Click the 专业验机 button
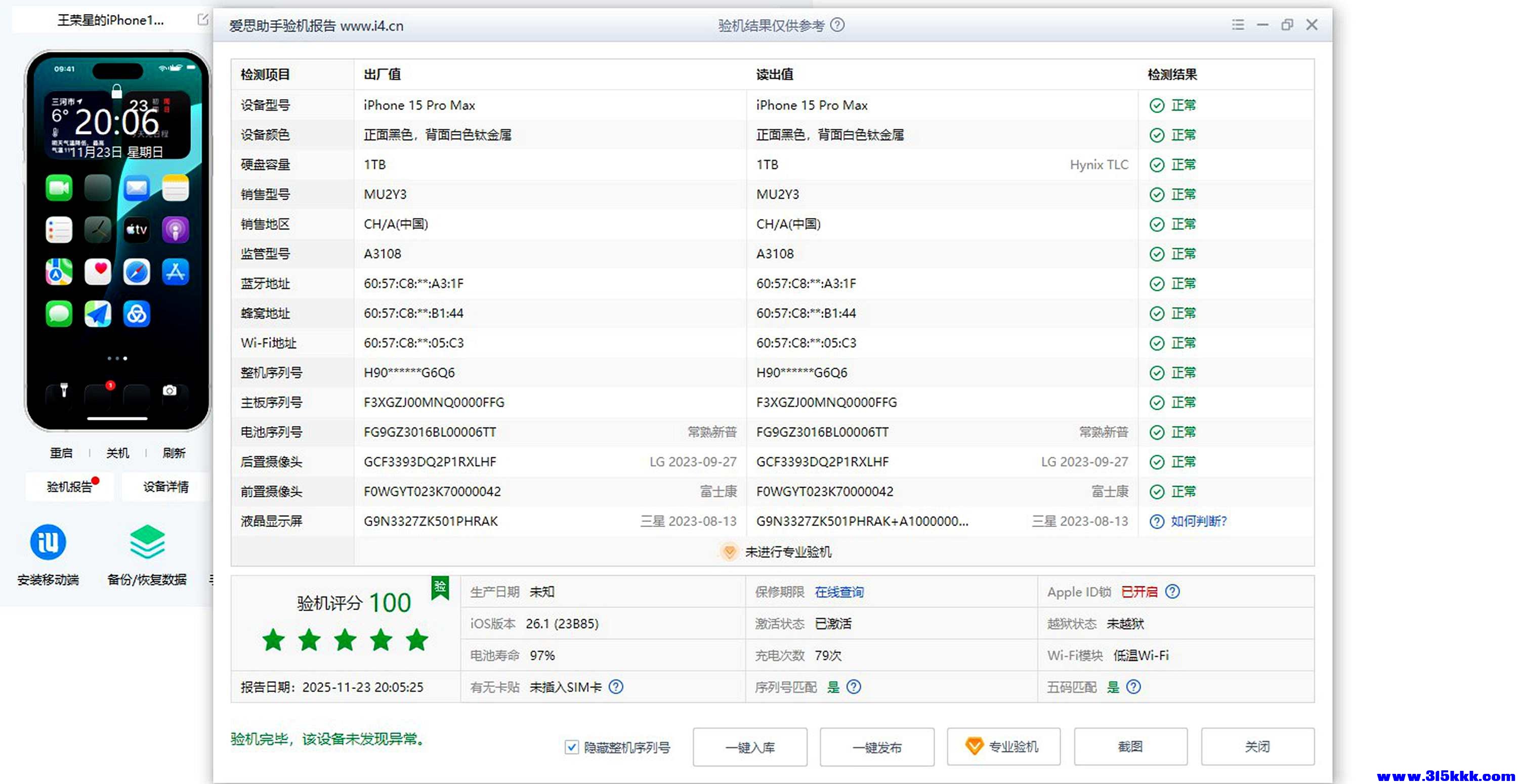 point(1003,747)
